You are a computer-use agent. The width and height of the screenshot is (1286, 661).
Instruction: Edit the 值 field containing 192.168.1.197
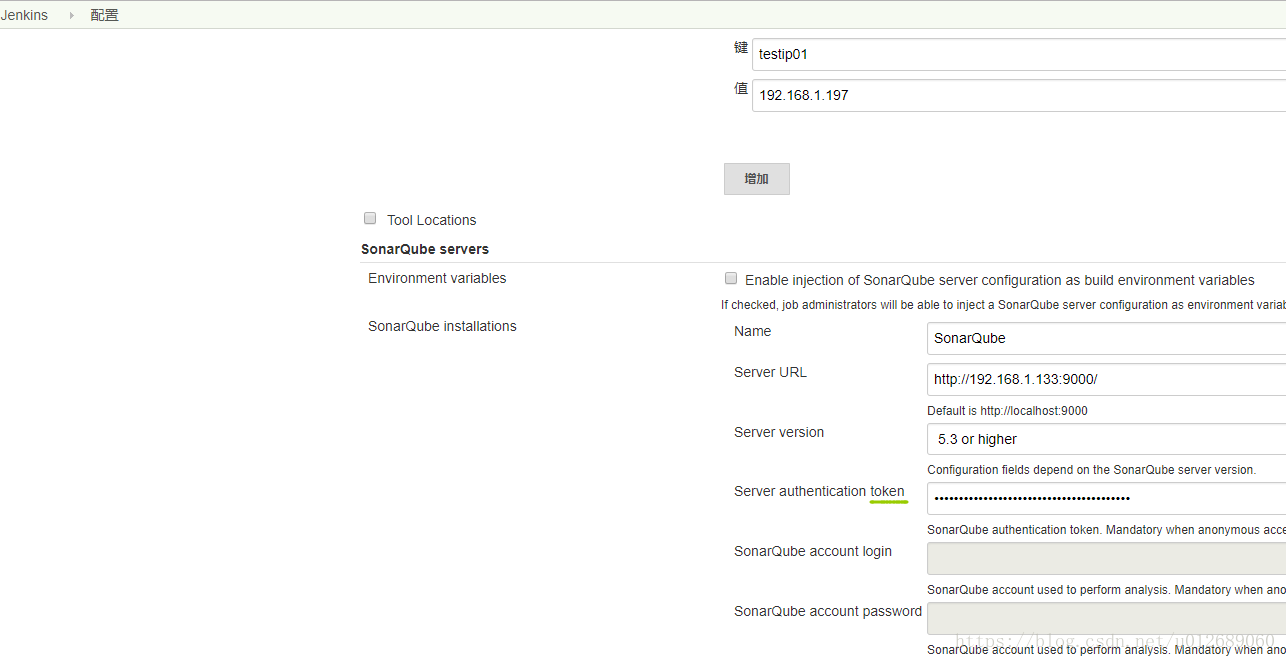pyautogui.click(x=1019, y=95)
